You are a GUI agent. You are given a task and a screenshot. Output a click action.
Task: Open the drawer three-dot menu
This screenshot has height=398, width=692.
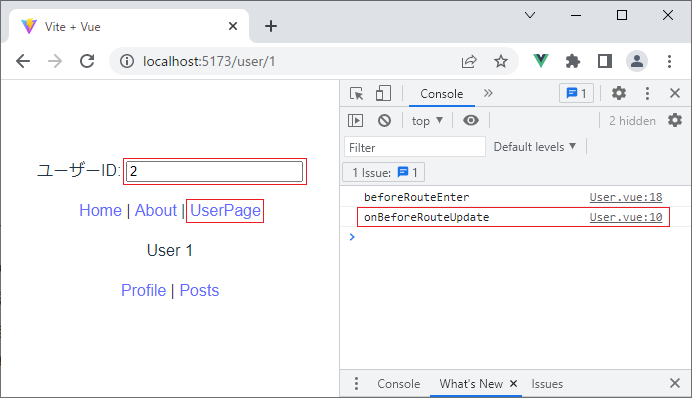tap(356, 383)
